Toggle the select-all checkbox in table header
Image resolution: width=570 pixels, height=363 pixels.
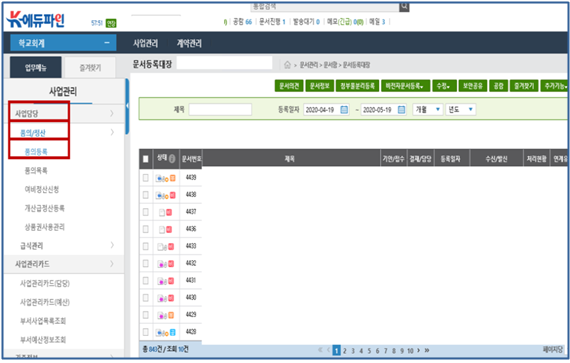point(146,159)
